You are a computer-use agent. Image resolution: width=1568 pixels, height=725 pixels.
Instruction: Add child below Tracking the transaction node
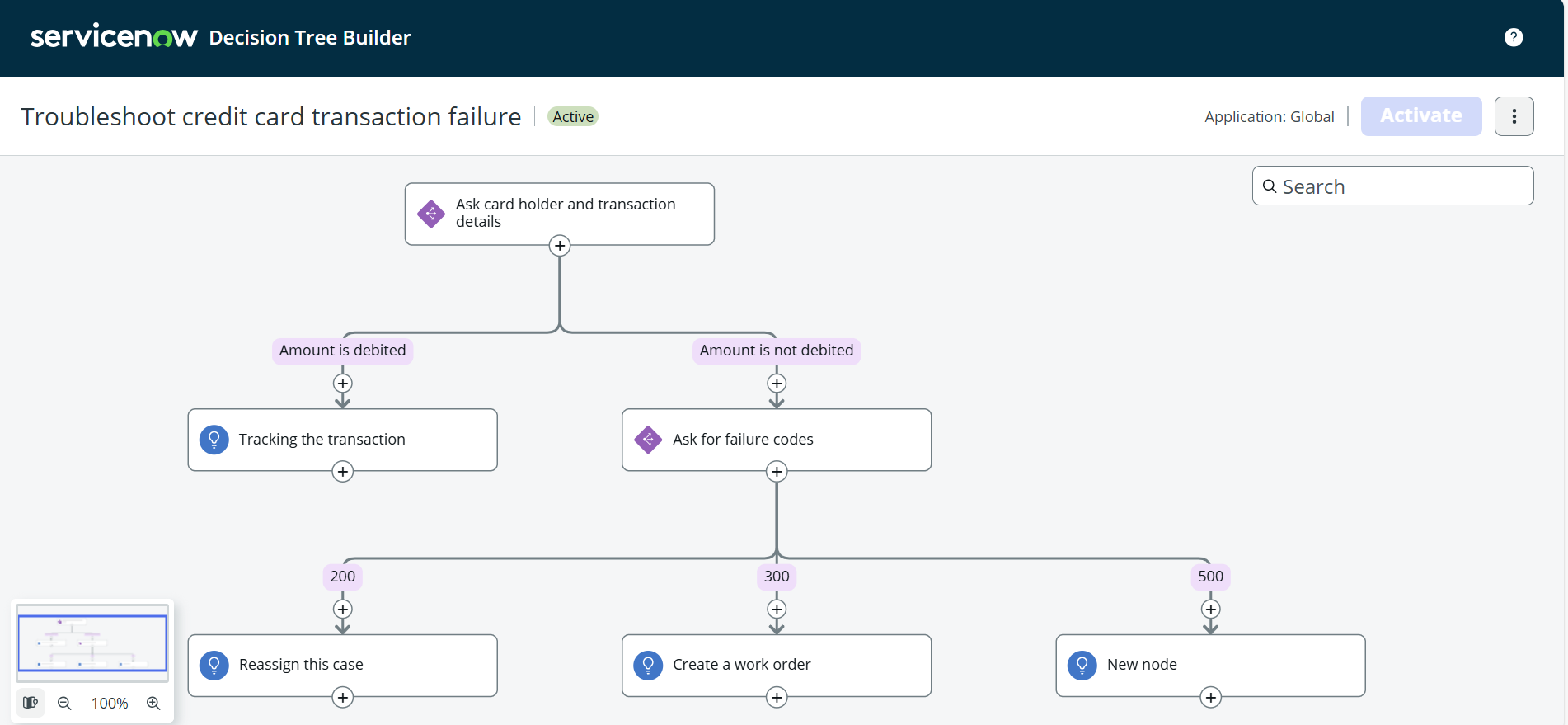343,472
